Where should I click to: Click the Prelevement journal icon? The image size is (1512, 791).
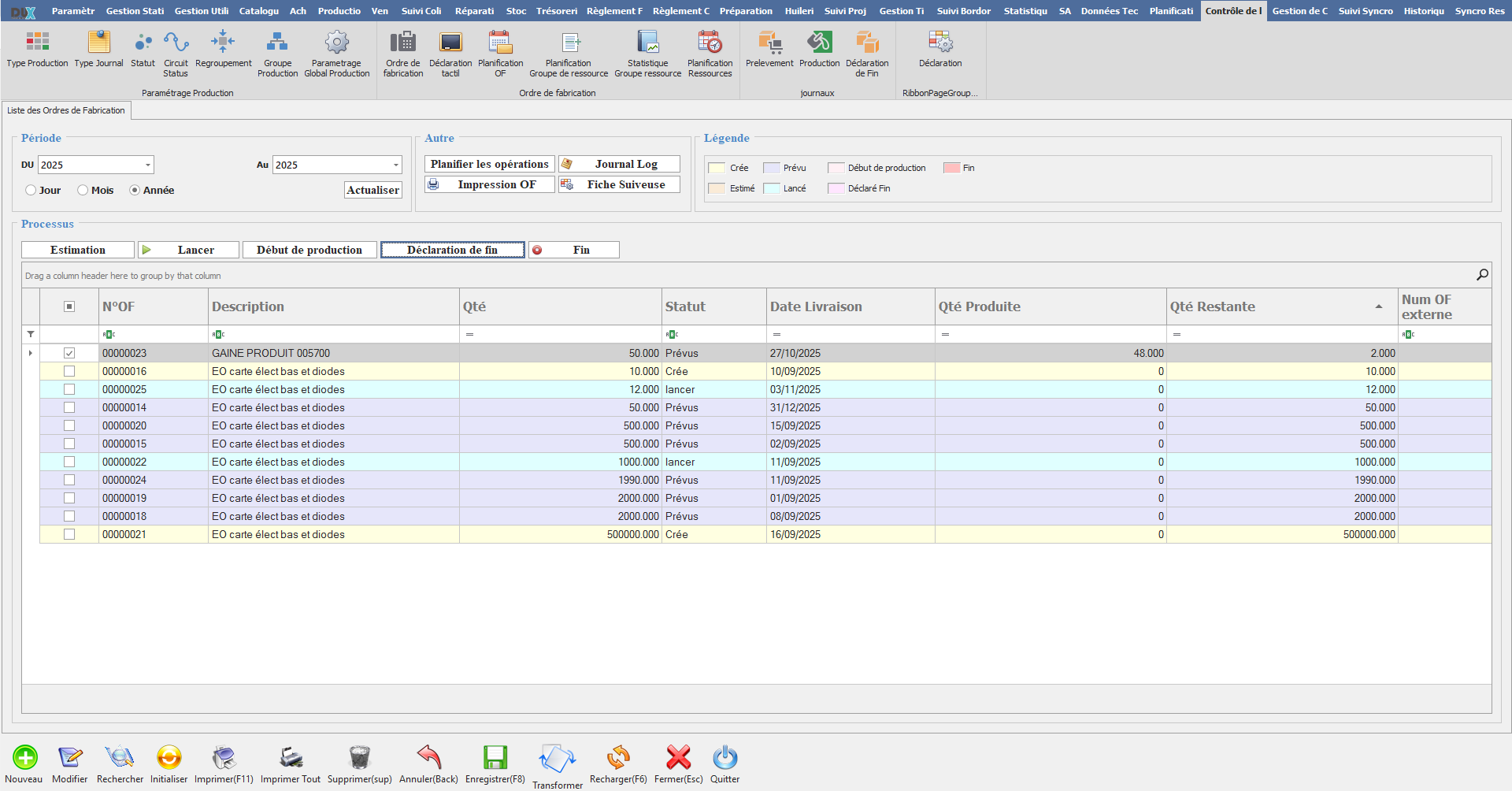769,43
